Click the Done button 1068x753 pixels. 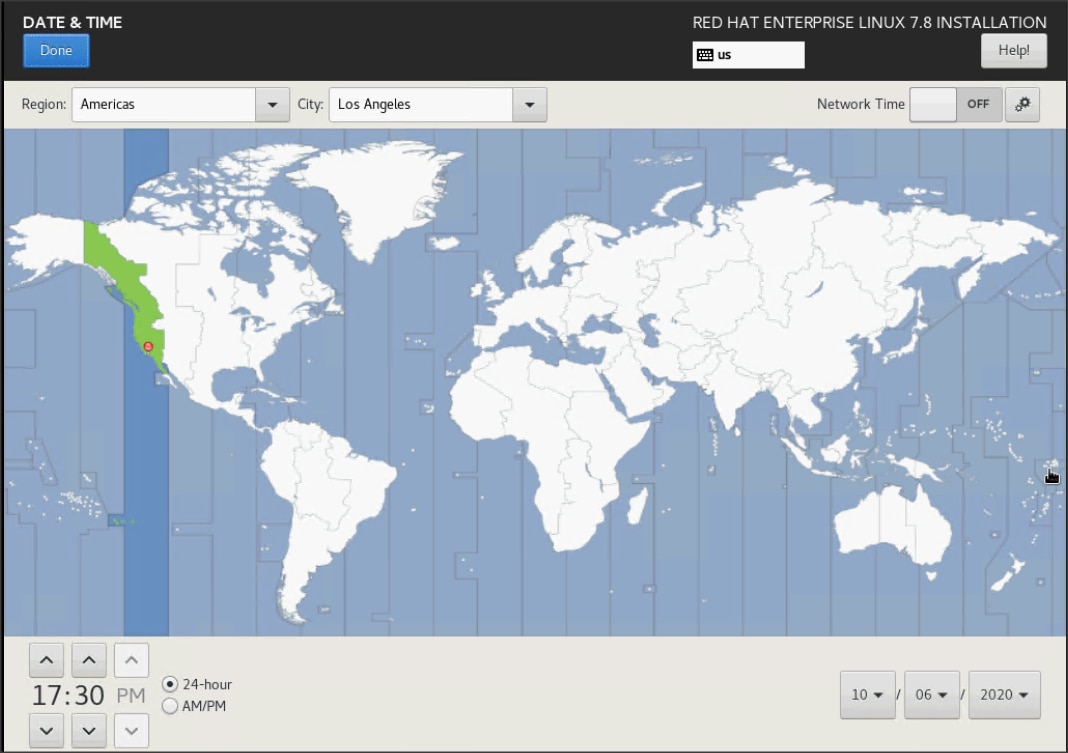55,50
